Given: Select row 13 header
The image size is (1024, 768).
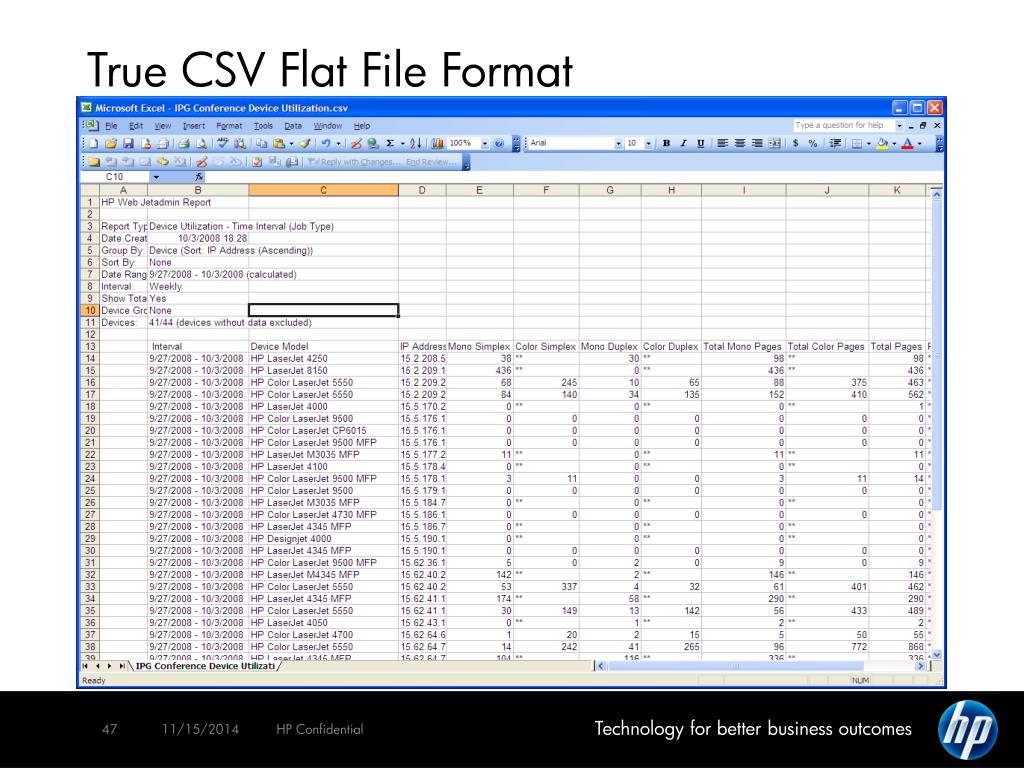Looking at the screenshot, I should pyautogui.click(x=90, y=346).
